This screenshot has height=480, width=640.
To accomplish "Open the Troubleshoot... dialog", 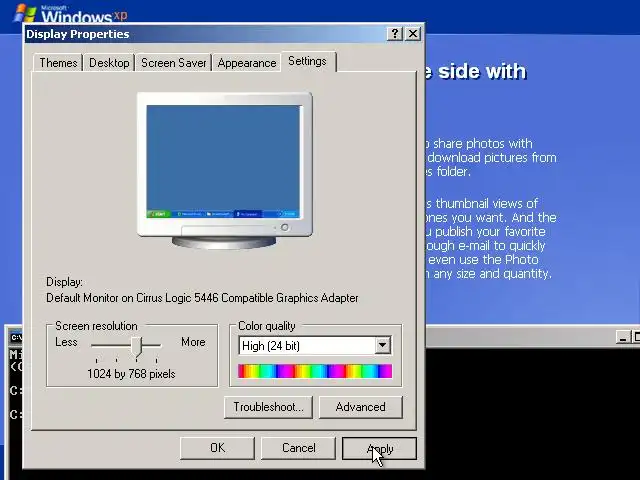I will point(268,407).
